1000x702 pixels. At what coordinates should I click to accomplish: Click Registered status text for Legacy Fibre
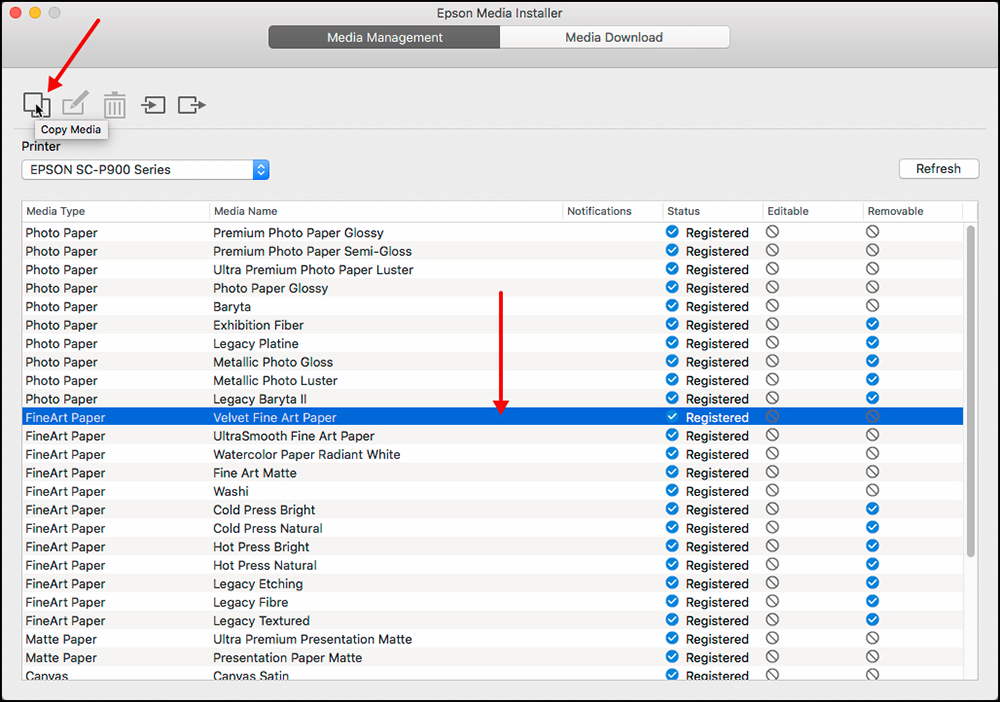(717, 603)
